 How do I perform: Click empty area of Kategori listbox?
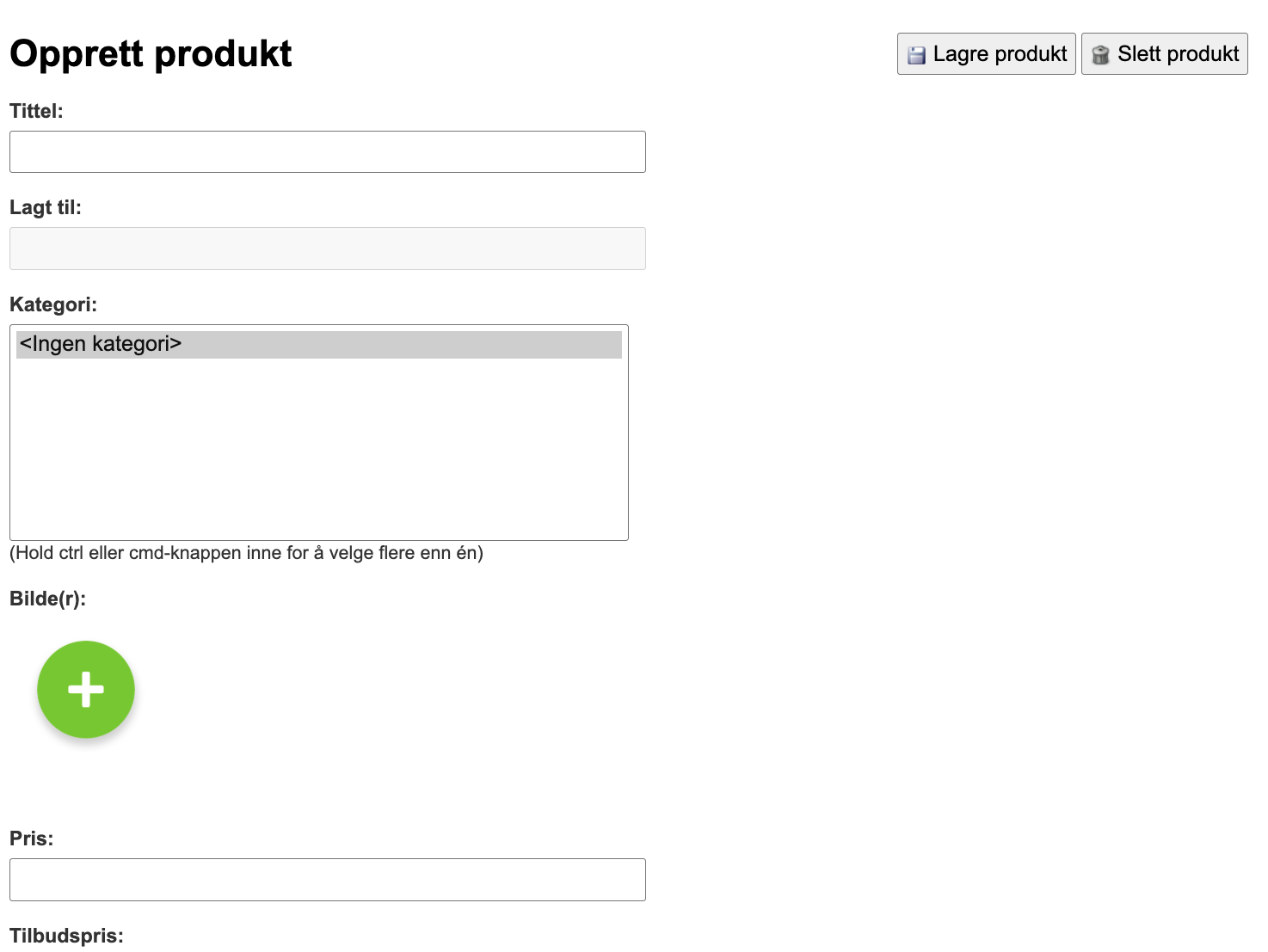point(319,450)
